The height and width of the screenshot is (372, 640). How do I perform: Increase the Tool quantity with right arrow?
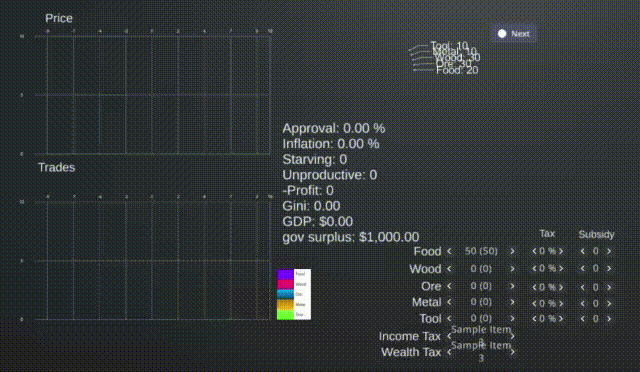(512, 319)
